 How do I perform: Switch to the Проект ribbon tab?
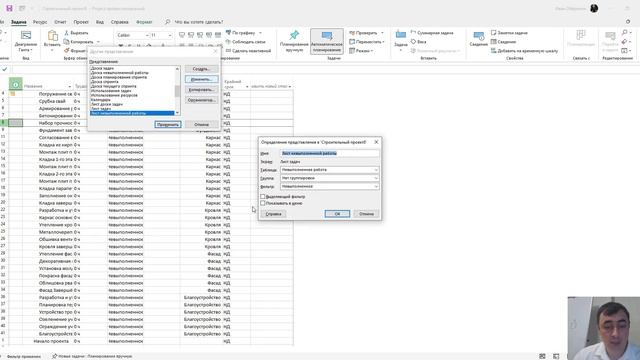[x=81, y=22]
